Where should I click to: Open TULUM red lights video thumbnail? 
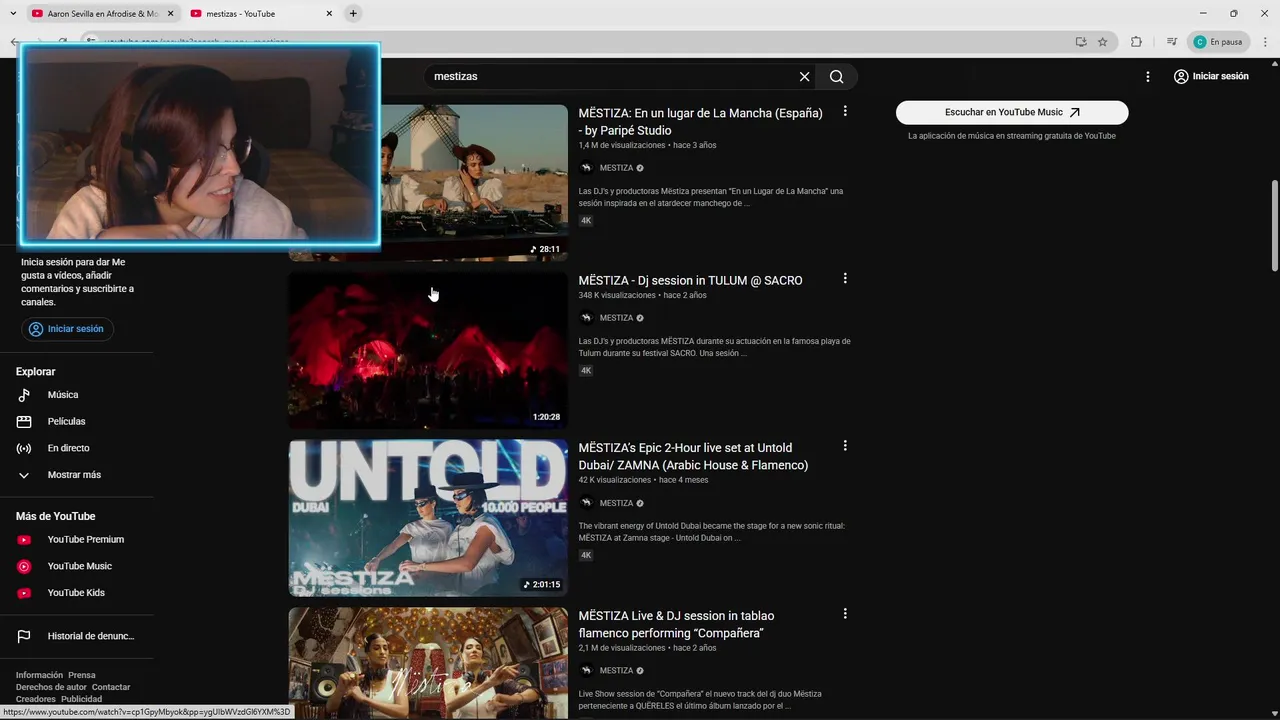click(428, 350)
